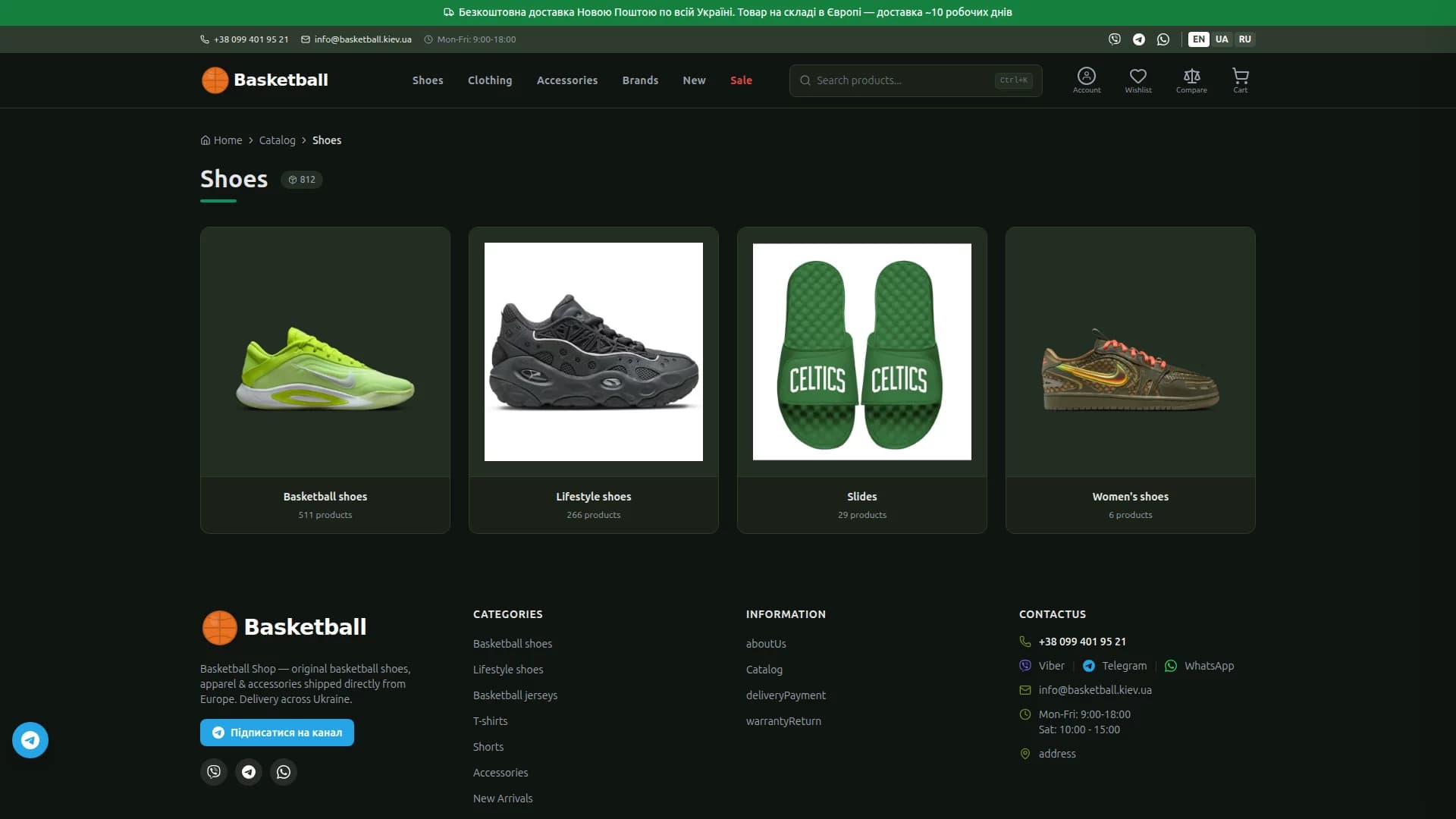
Task: Click the Search products input field
Action: pyautogui.click(x=915, y=80)
